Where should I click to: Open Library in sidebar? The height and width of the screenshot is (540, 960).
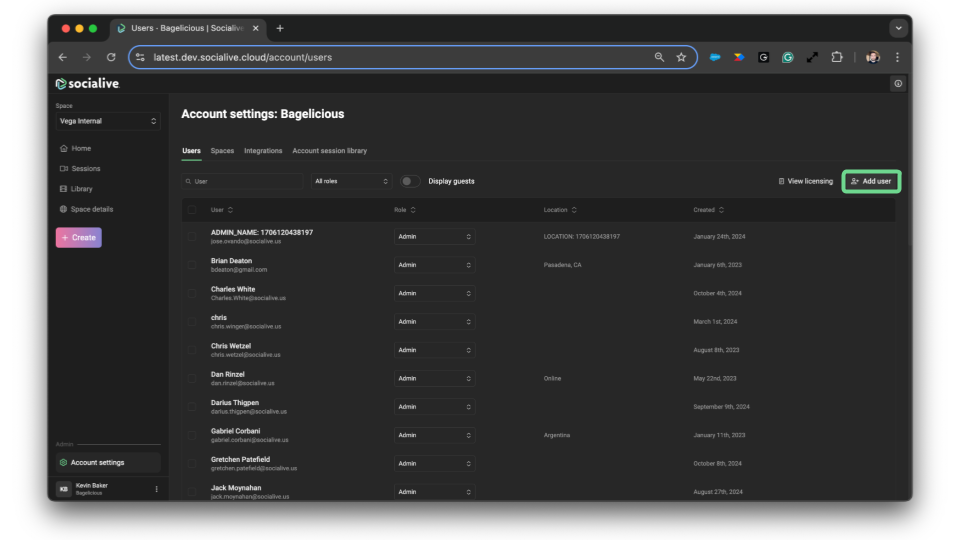76,189
